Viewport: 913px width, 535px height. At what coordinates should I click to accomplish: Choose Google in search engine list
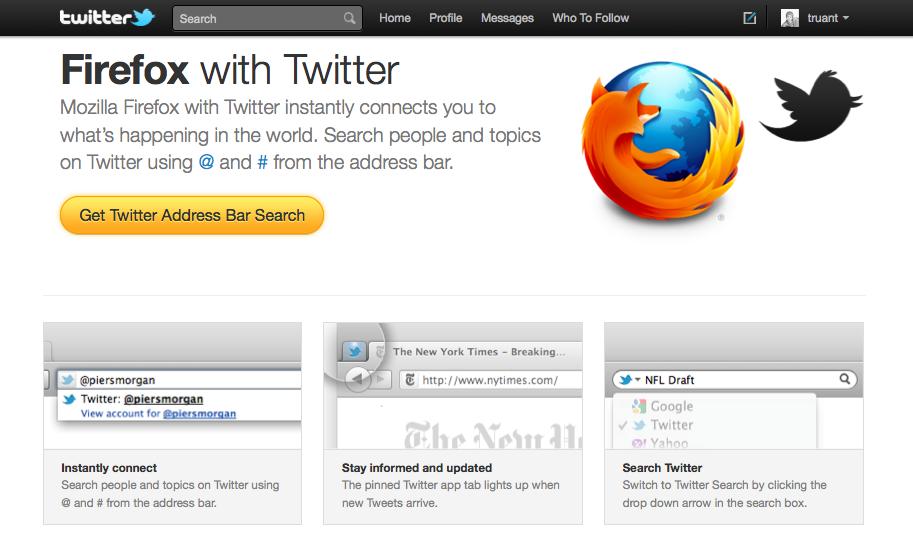[663, 406]
